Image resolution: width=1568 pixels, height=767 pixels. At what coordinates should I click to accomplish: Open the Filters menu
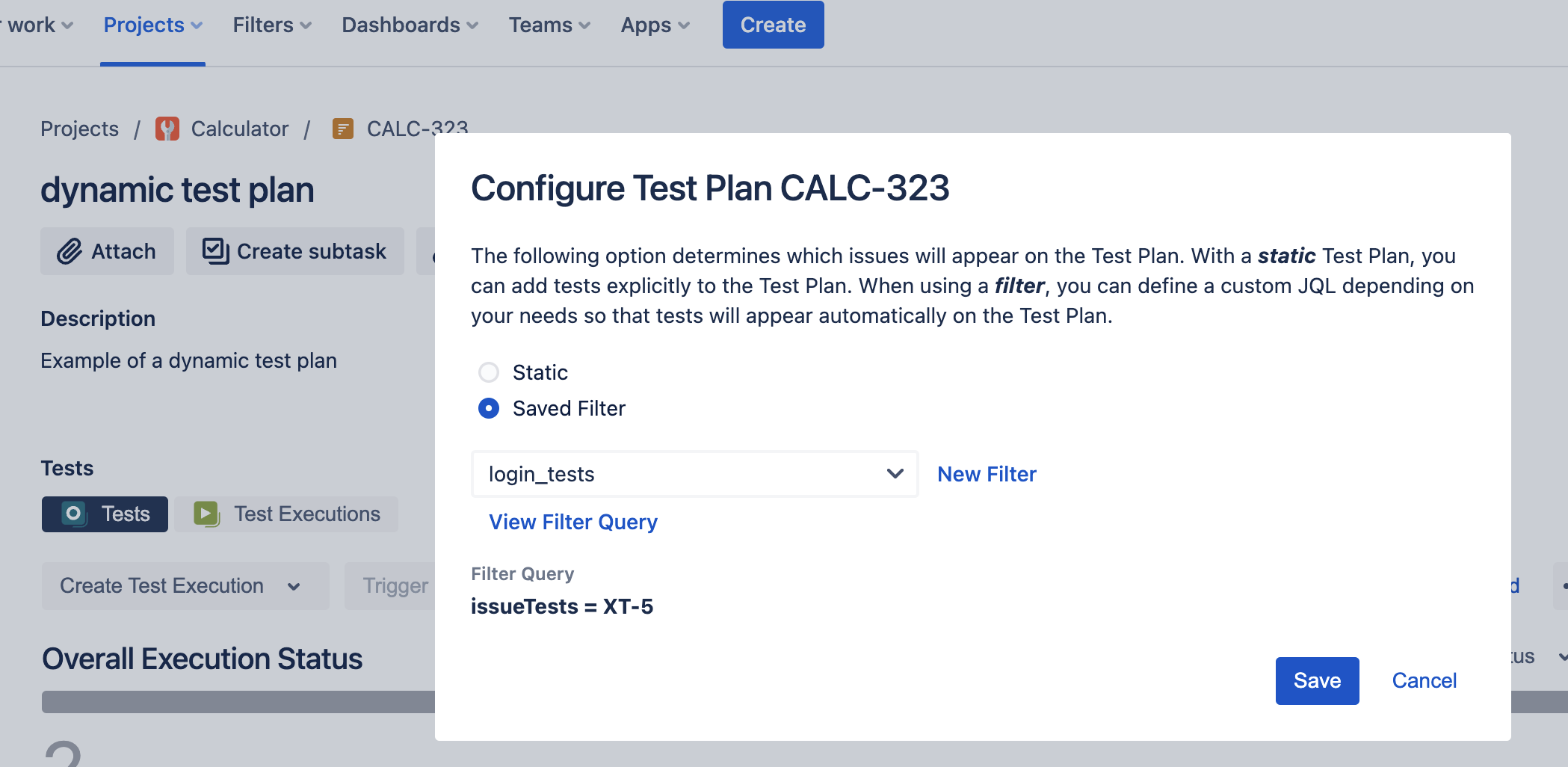[x=272, y=25]
